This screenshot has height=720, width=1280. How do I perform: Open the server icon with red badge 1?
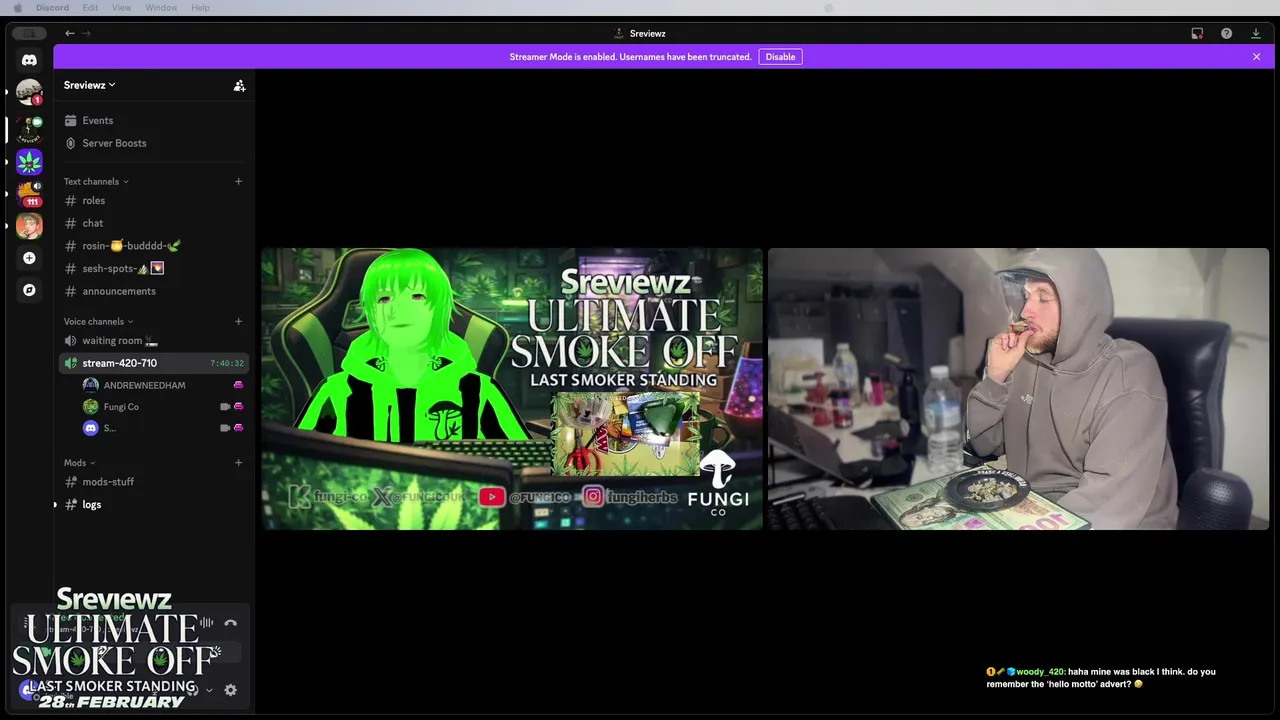coord(29,92)
